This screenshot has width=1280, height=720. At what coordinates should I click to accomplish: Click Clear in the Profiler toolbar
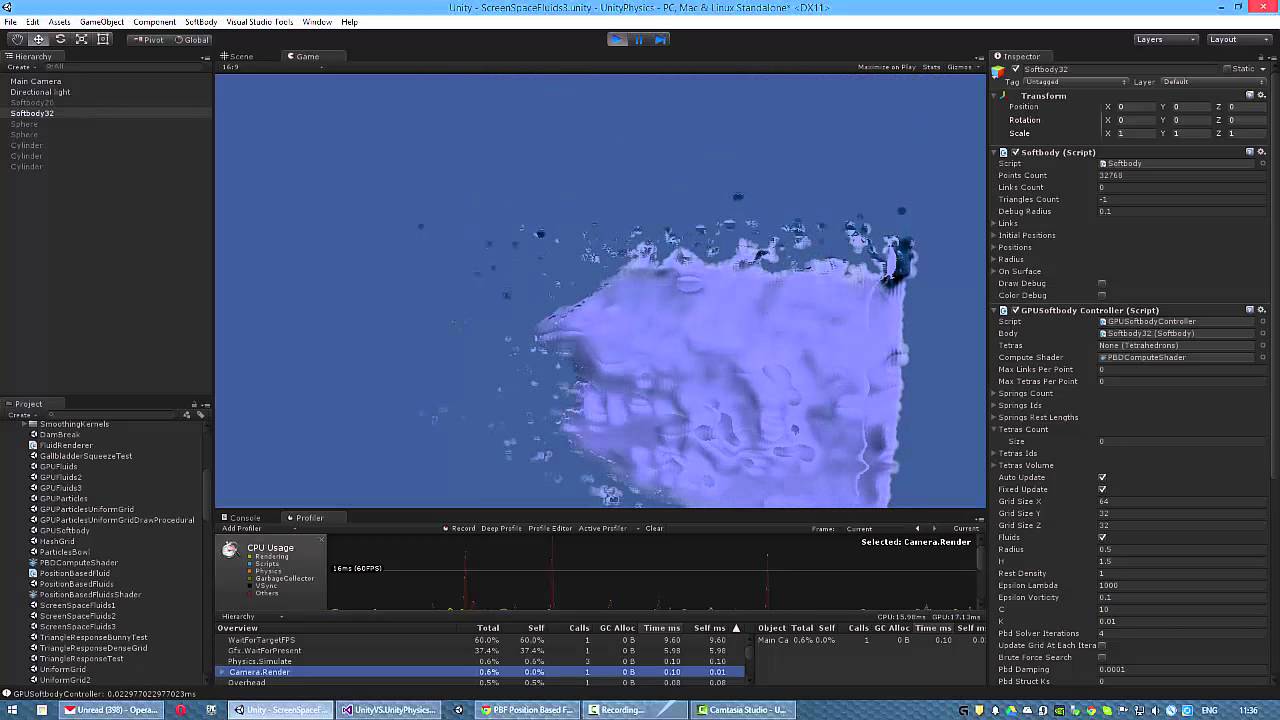(x=655, y=528)
